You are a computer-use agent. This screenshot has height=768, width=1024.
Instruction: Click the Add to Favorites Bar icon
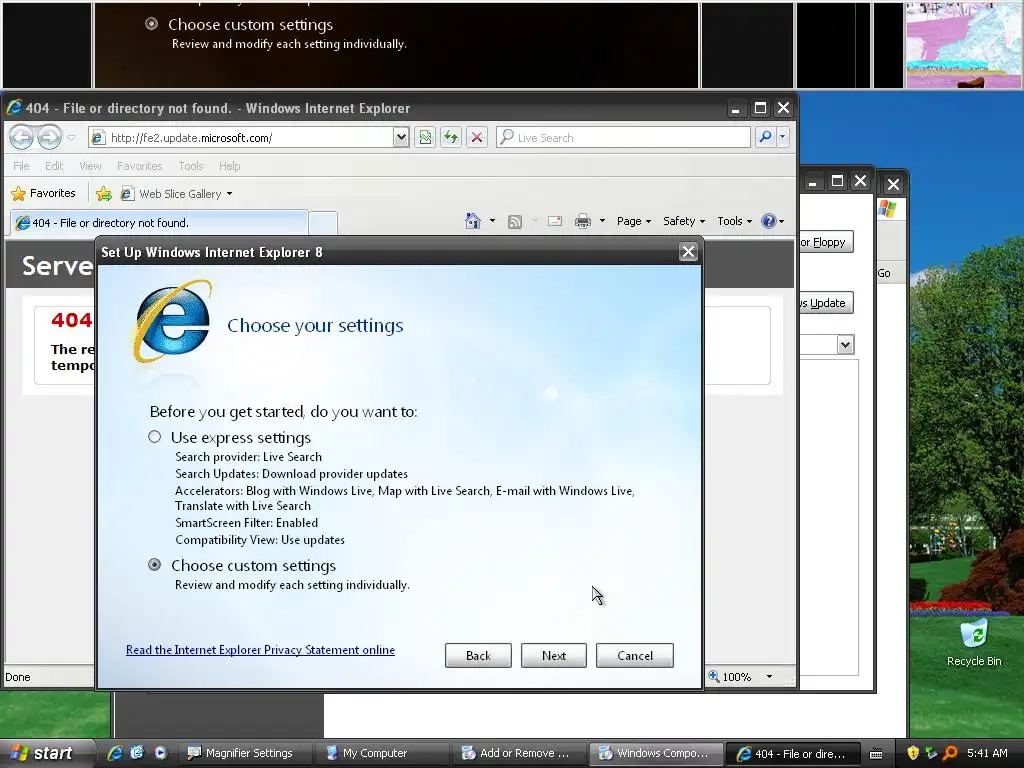tap(104, 194)
